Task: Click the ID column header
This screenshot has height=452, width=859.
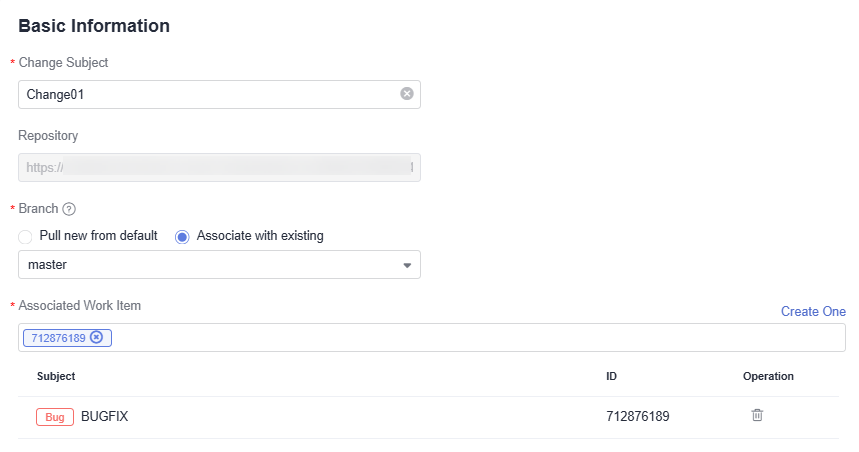Action: (x=612, y=376)
